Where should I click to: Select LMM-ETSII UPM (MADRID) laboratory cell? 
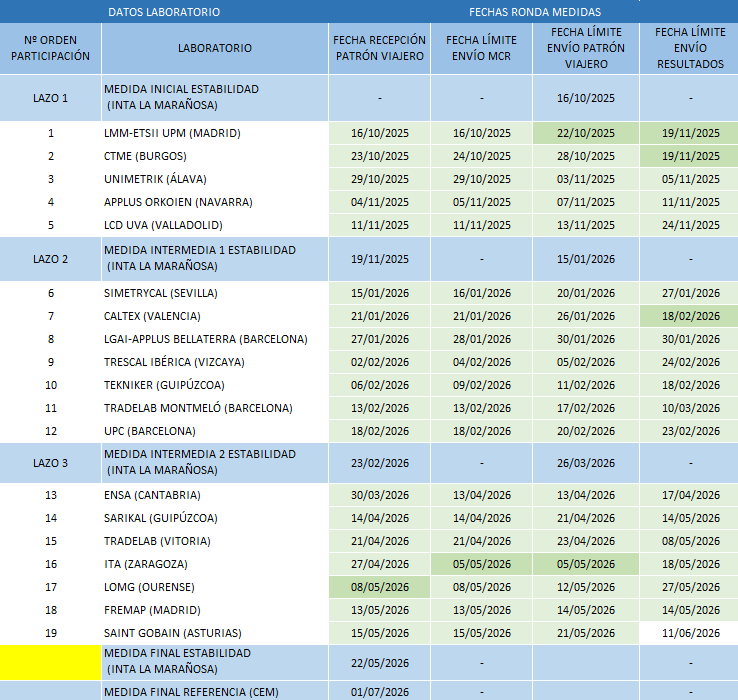(x=215, y=133)
